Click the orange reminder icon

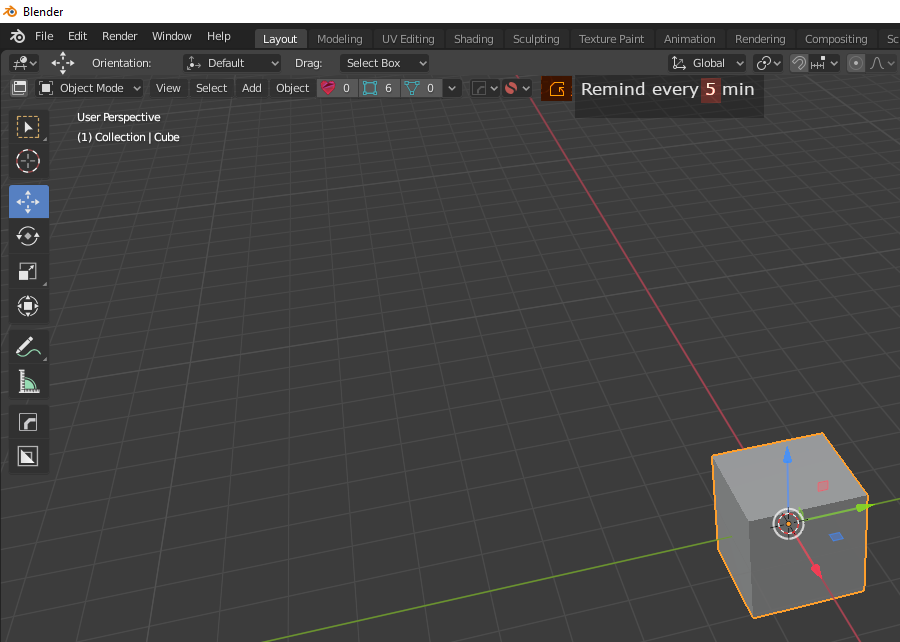(557, 89)
